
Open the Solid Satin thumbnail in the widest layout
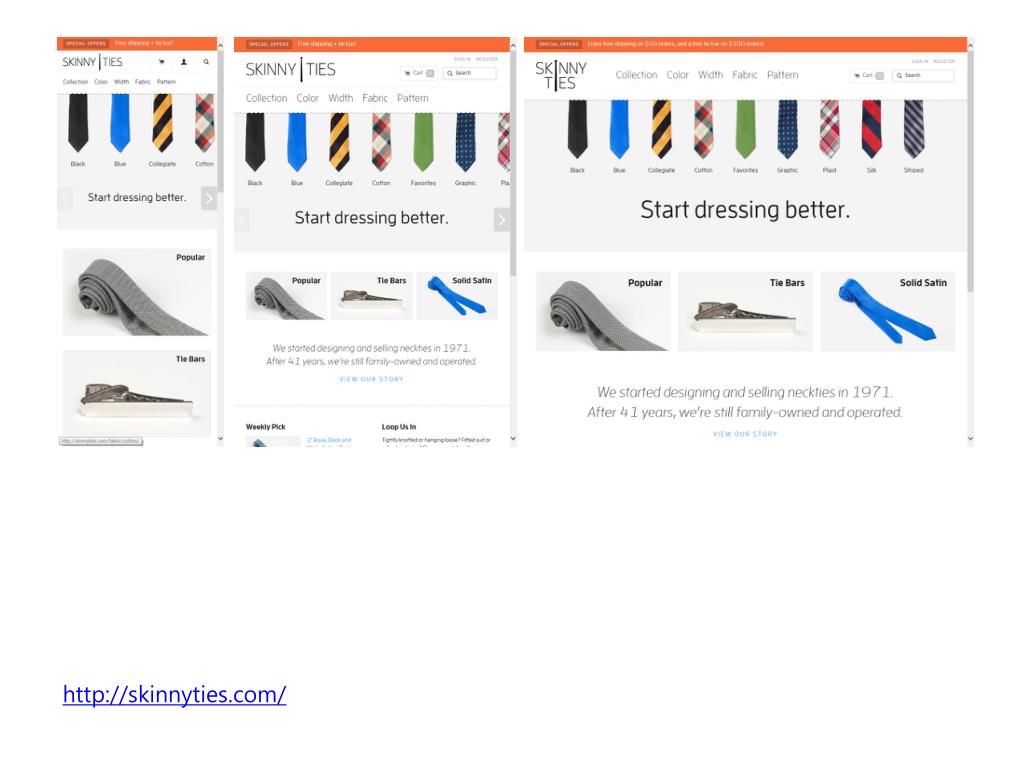tap(888, 312)
